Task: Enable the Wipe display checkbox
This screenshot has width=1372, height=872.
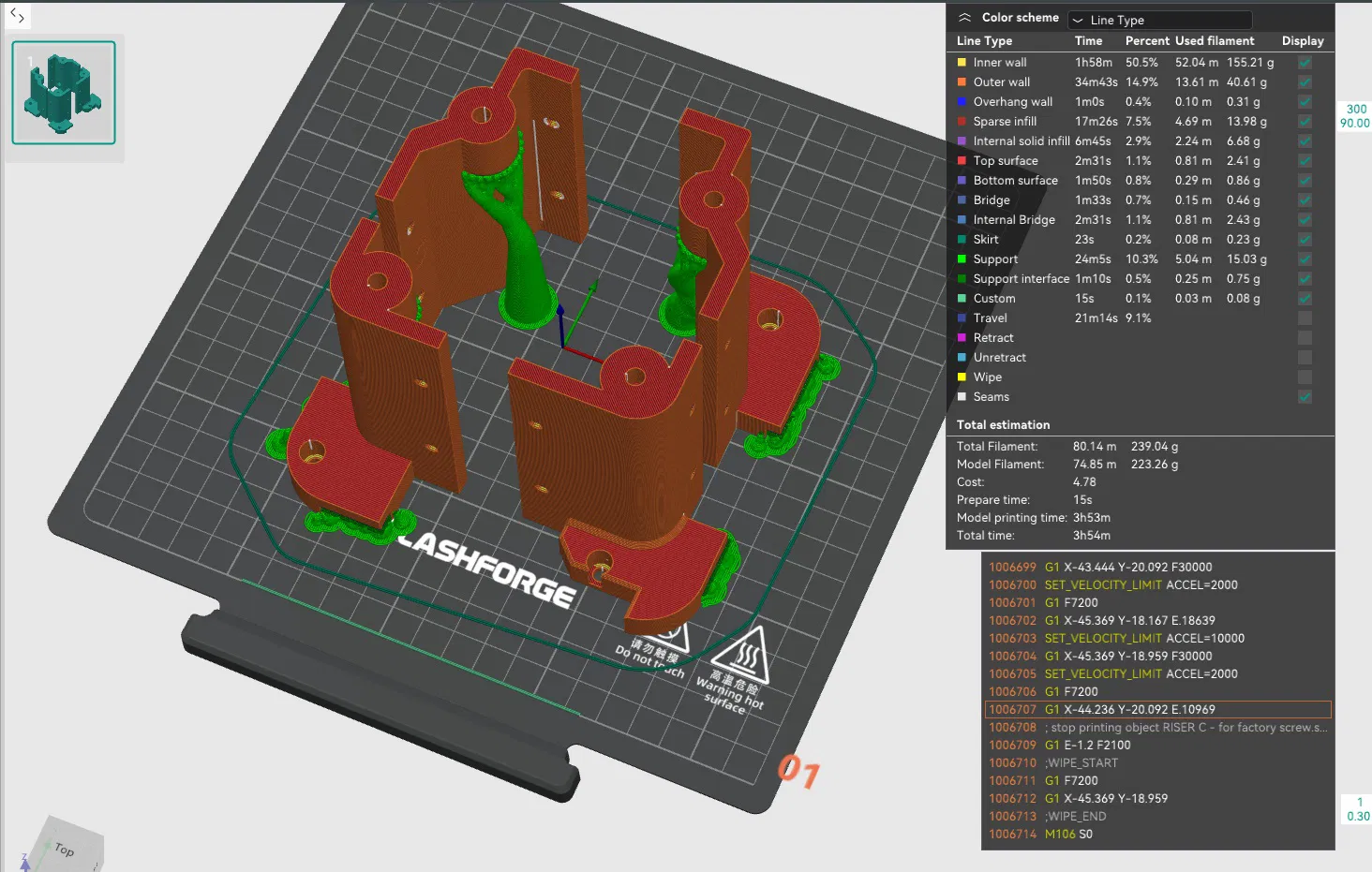Action: click(1305, 377)
